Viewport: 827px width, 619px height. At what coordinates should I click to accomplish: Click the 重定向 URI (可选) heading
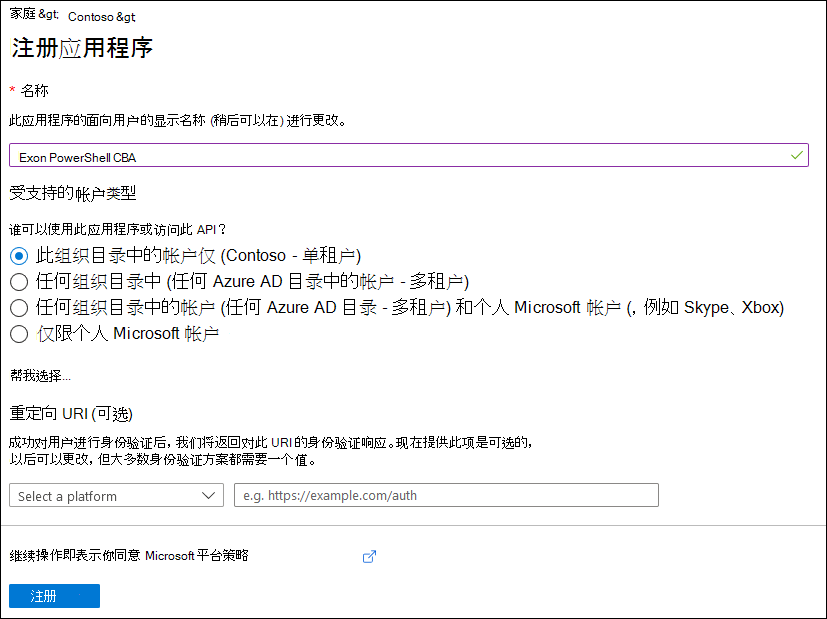click(x=71, y=413)
